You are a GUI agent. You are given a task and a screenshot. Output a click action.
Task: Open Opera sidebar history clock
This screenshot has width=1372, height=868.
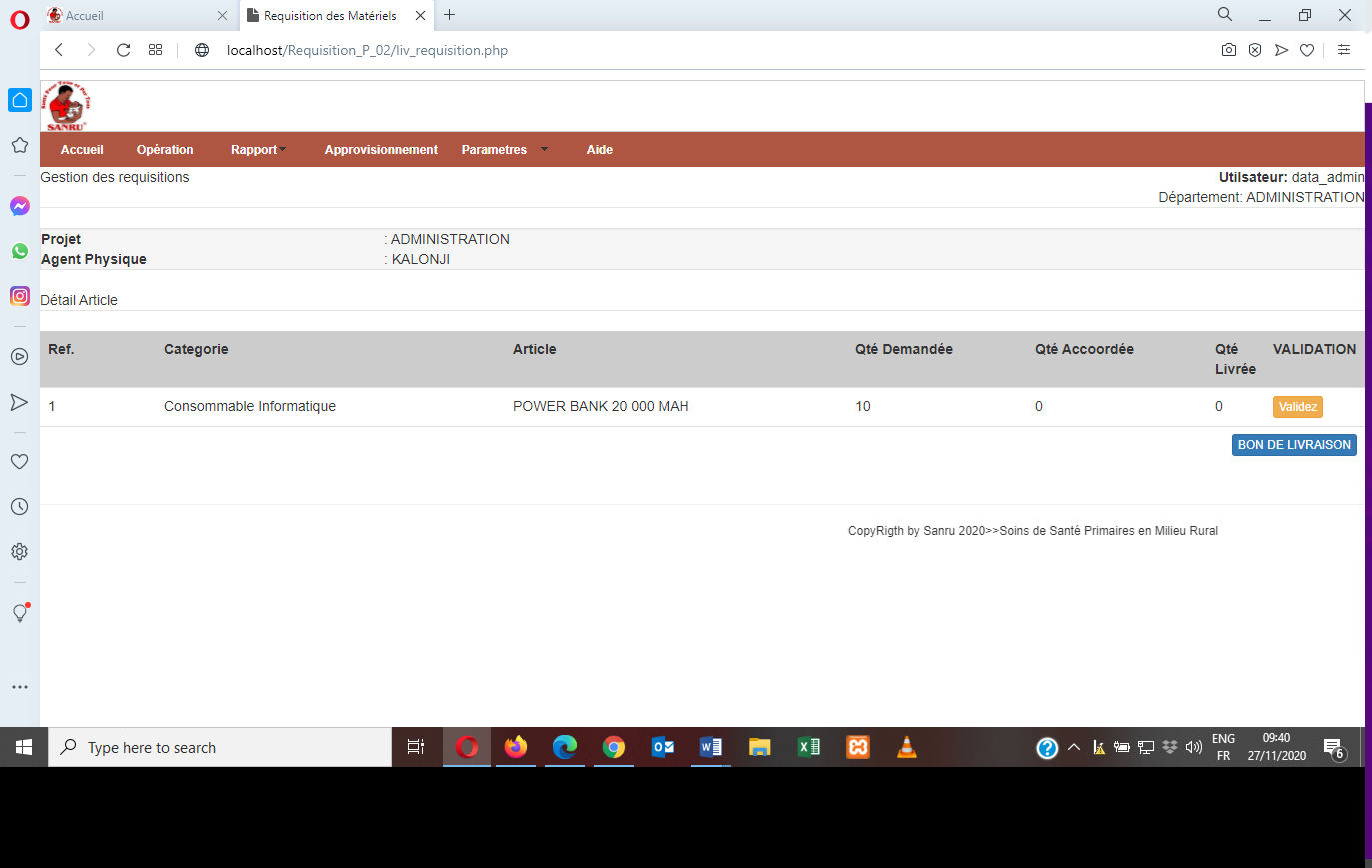(19, 507)
